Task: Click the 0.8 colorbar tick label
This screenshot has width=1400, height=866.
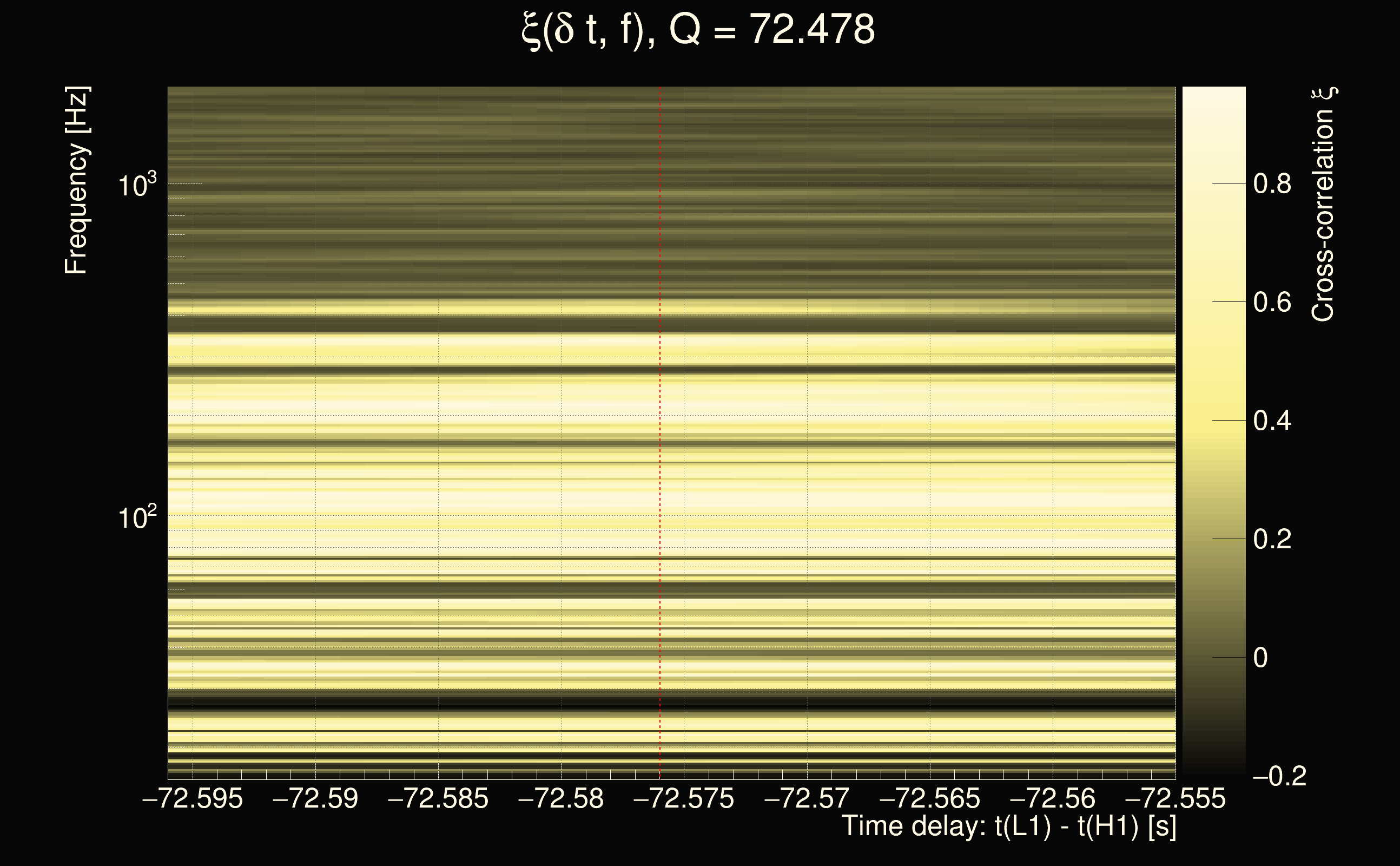Action: point(1272,184)
